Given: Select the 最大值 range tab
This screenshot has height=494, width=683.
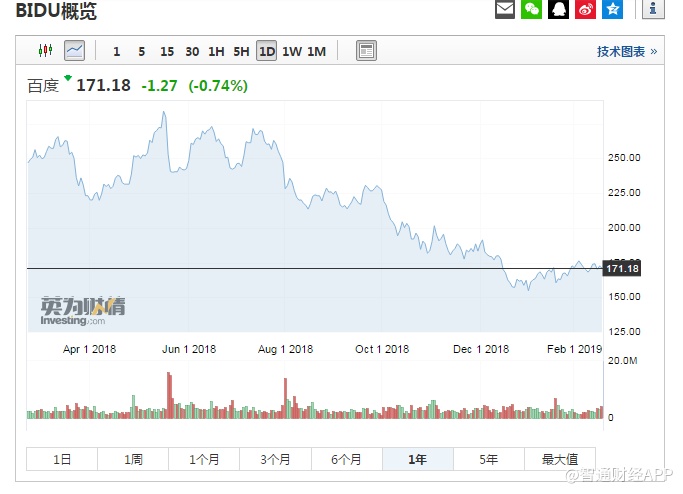Looking at the screenshot, I should (560, 459).
